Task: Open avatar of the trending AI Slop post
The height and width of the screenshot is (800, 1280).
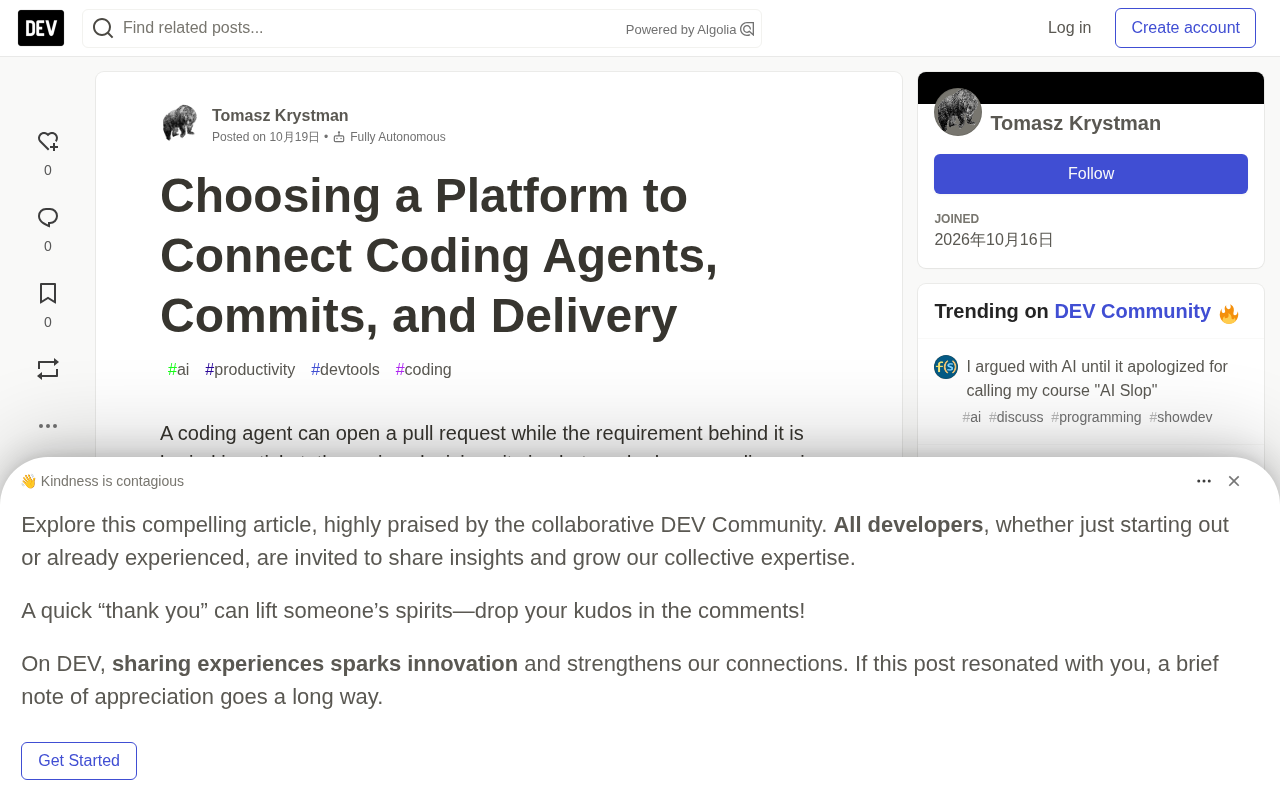Action: pos(946,367)
